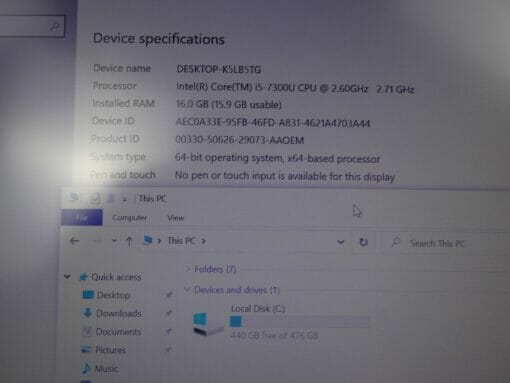Open Desktop from Quick access
This screenshot has height=383, width=510.
[x=113, y=295]
